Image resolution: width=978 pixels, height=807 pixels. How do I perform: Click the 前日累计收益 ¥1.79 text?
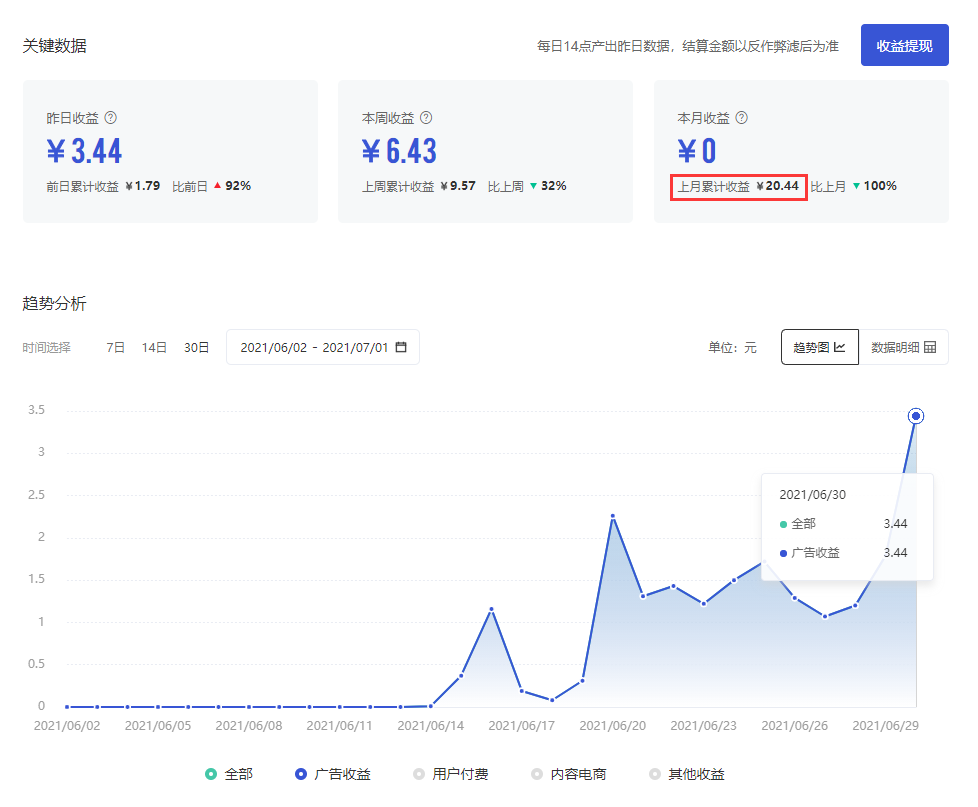click(103, 186)
